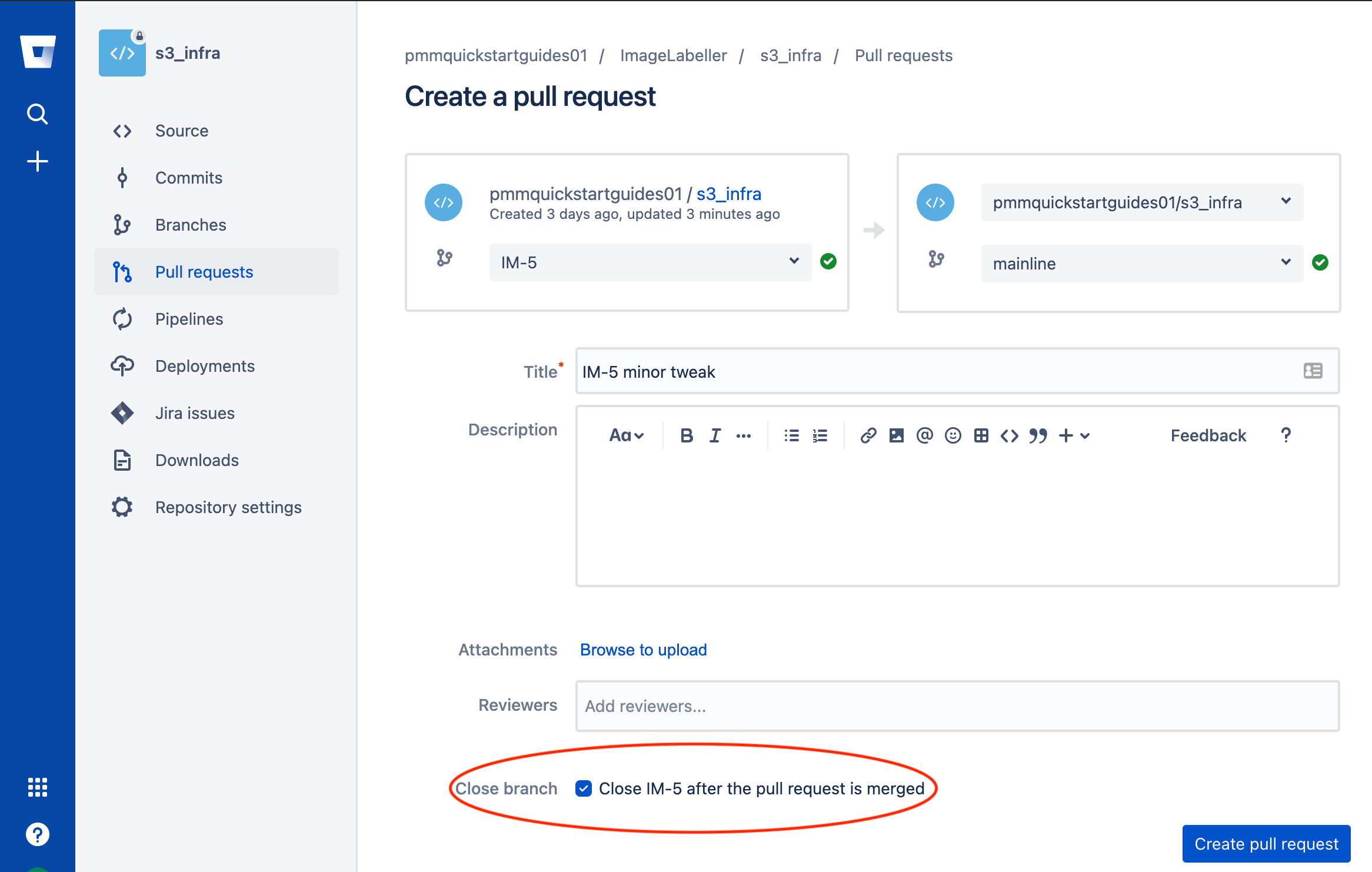Click the Deployments navigation icon

(122, 365)
